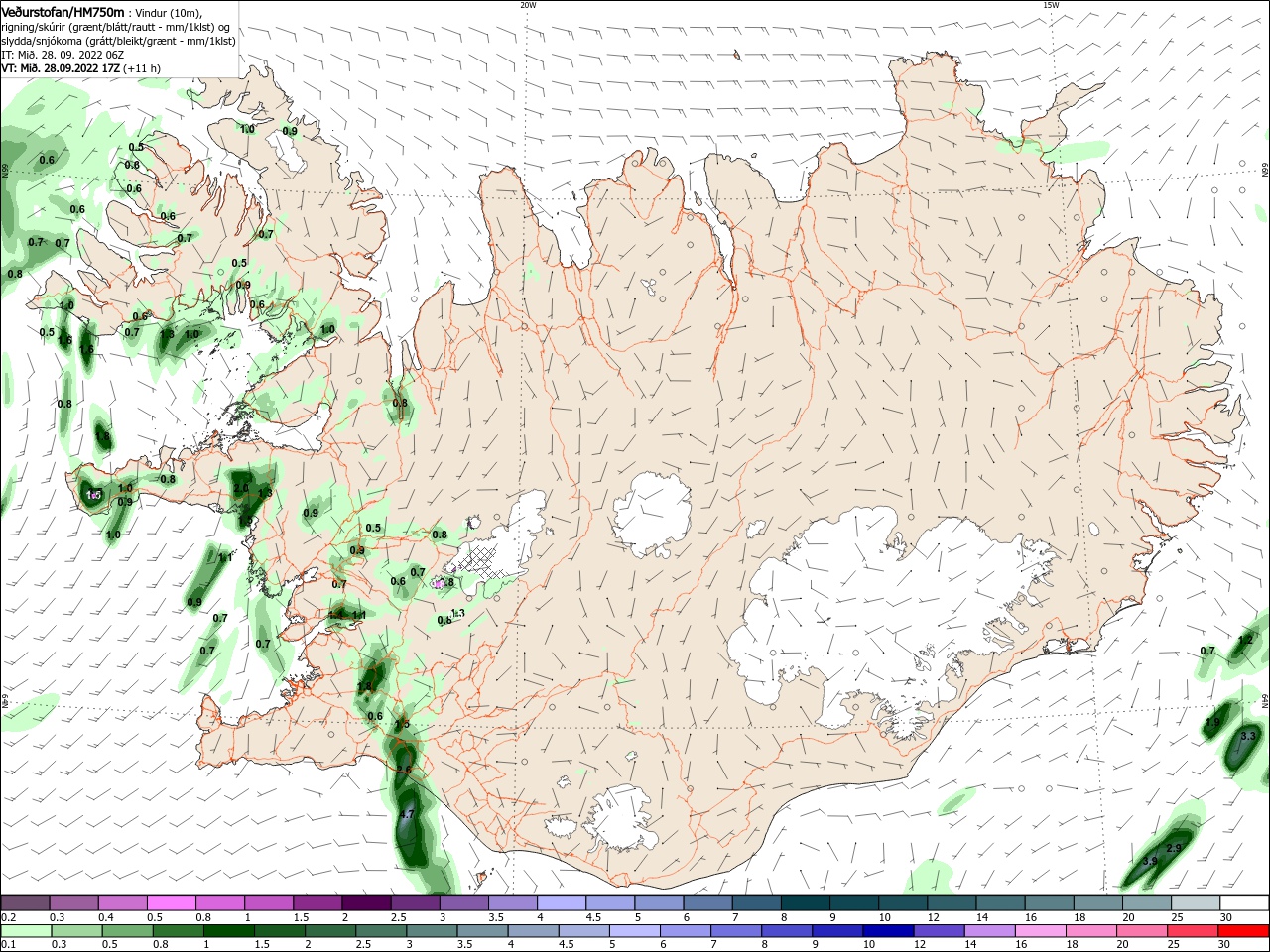Click the 3.3 precipitation value offshore
Image resolution: width=1270 pixels, height=952 pixels.
click(x=1248, y=736)
